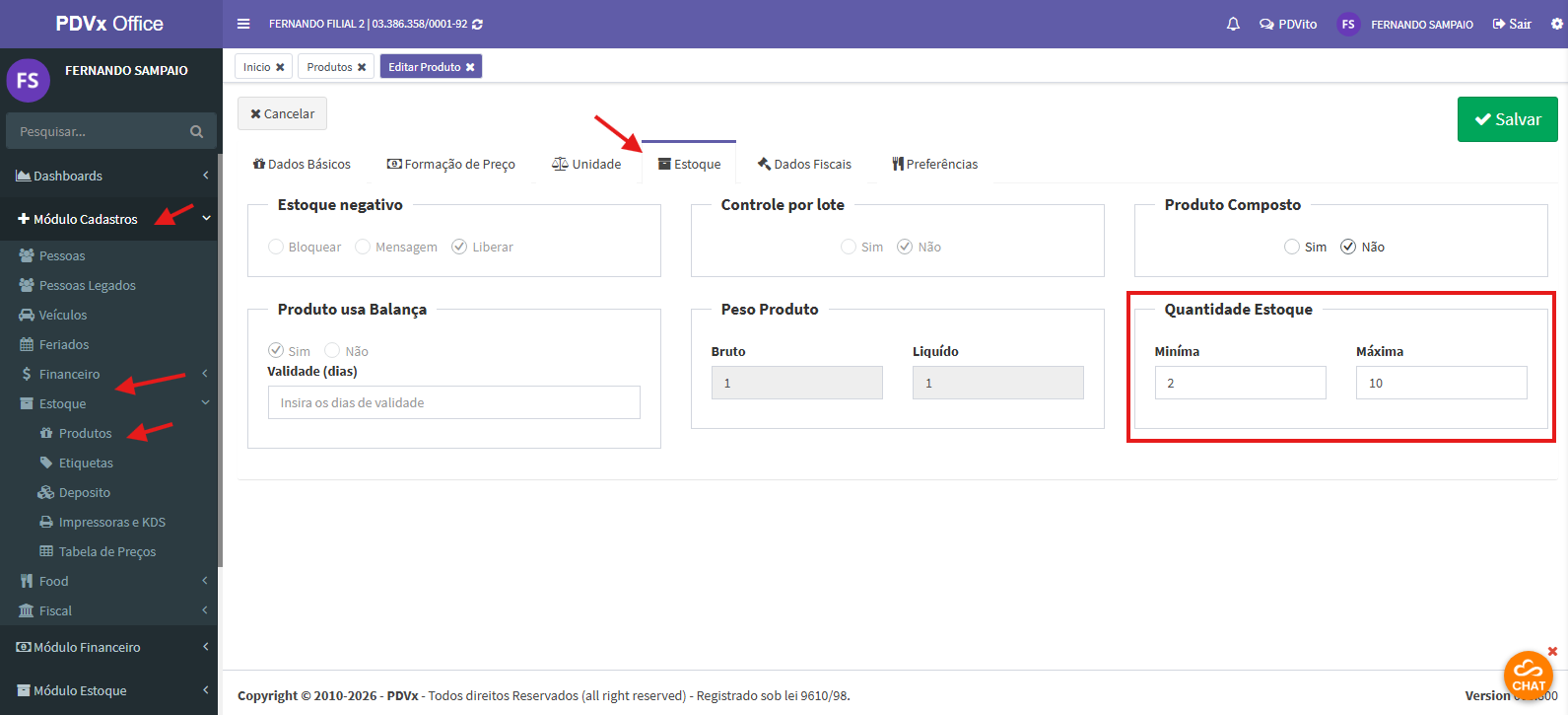Click the refresh icon beside the CNPJ

[x=478, y=24]
